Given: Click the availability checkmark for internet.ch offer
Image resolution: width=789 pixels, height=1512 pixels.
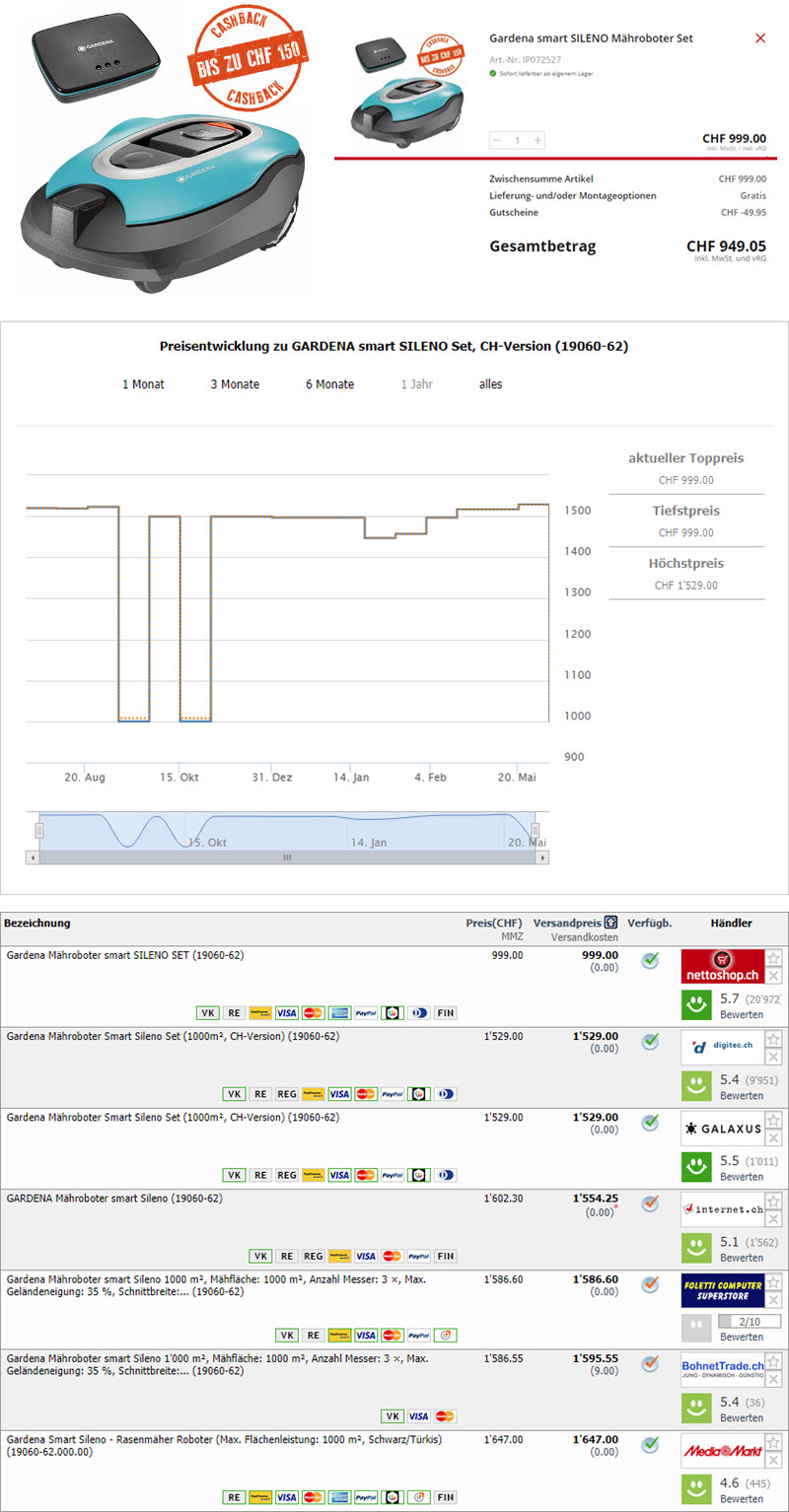Looking at the screenshot, I should click(650, 1203).
